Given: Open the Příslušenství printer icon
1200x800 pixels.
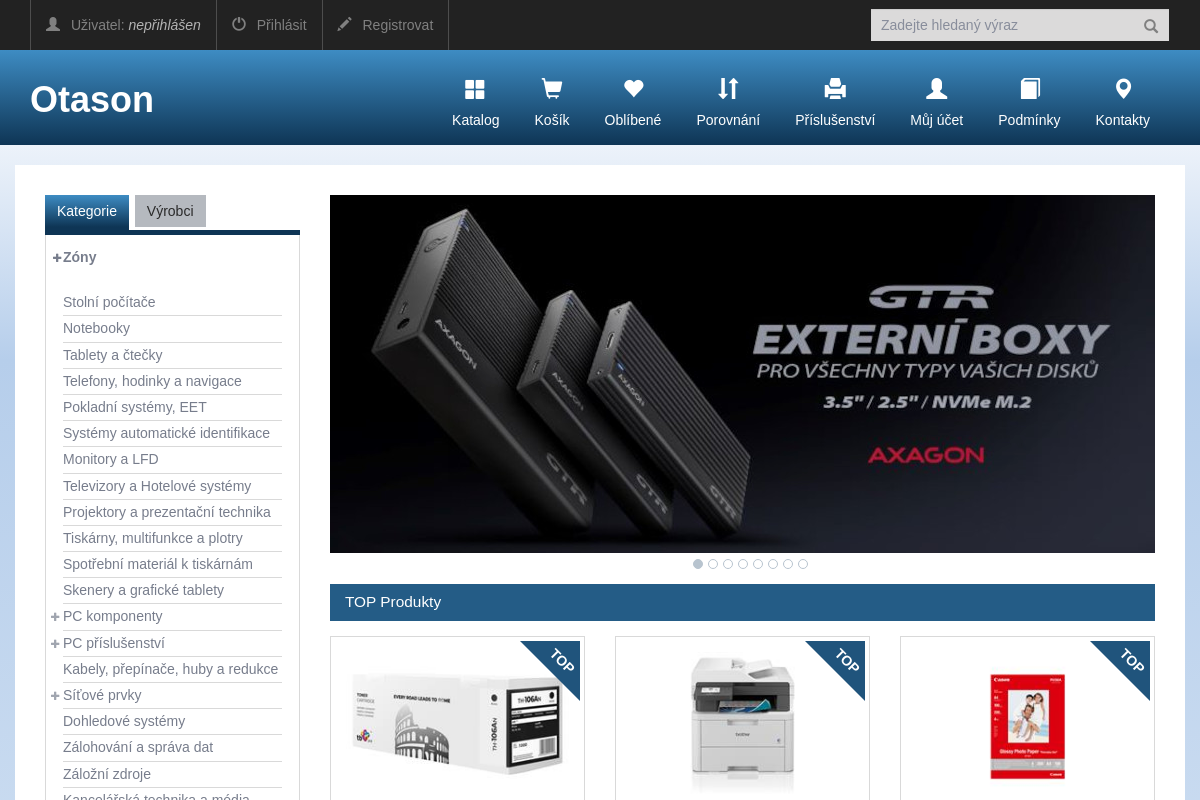Looking at the screenshot, I should 835,90.
